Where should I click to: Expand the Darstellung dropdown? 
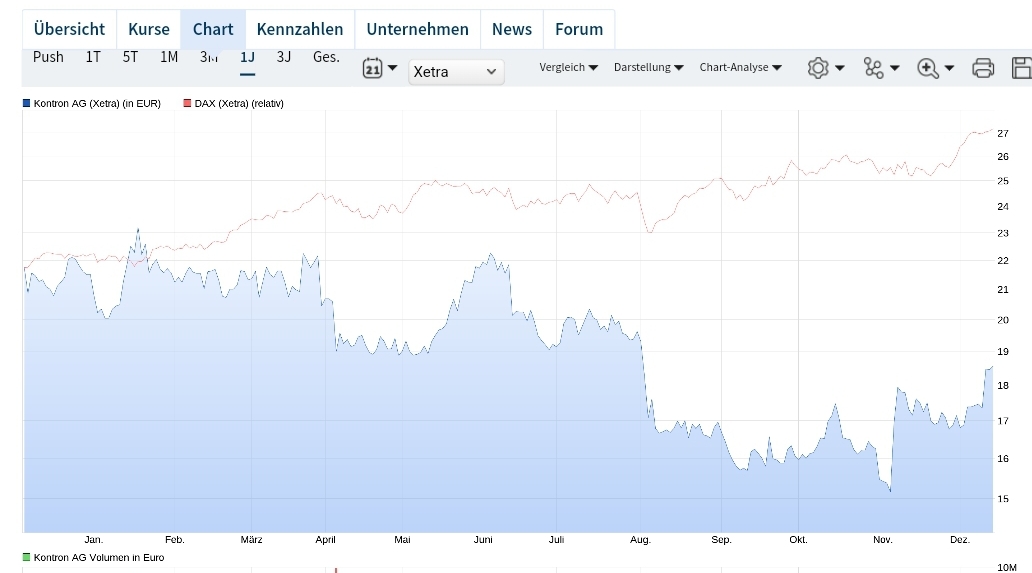(648, 68)
